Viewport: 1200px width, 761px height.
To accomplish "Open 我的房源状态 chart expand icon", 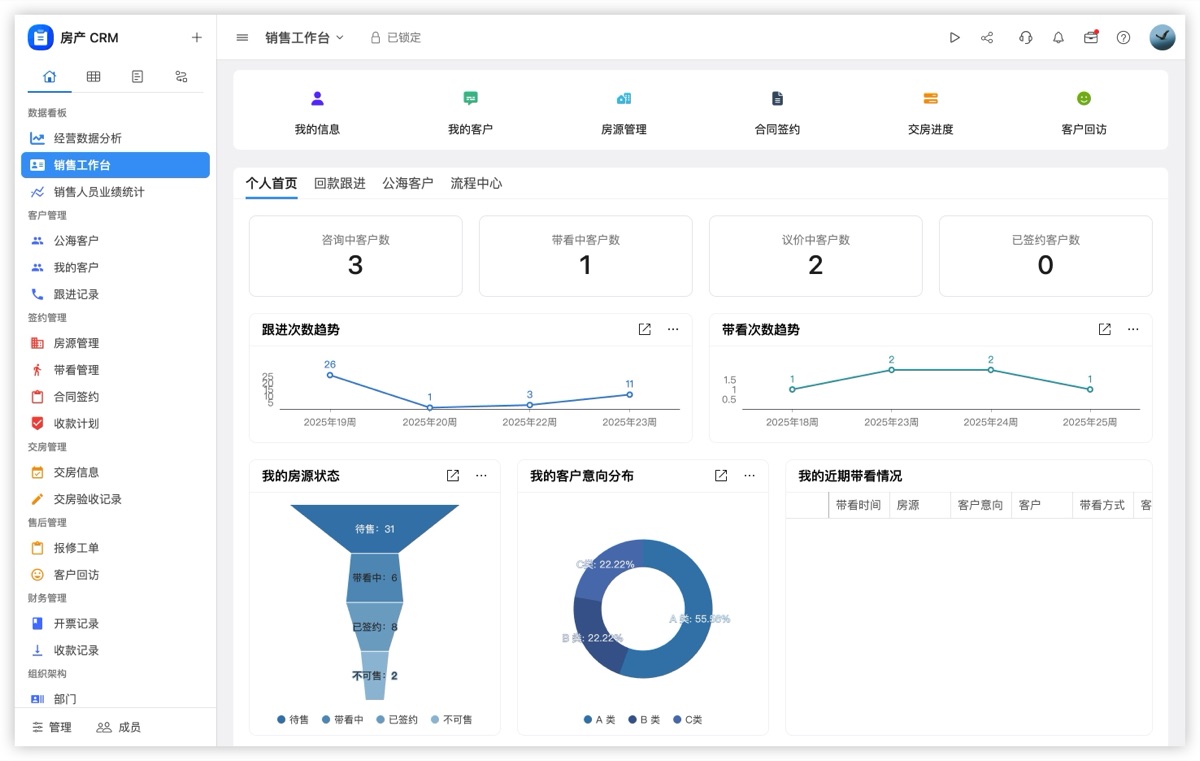I will pos(452,476).
